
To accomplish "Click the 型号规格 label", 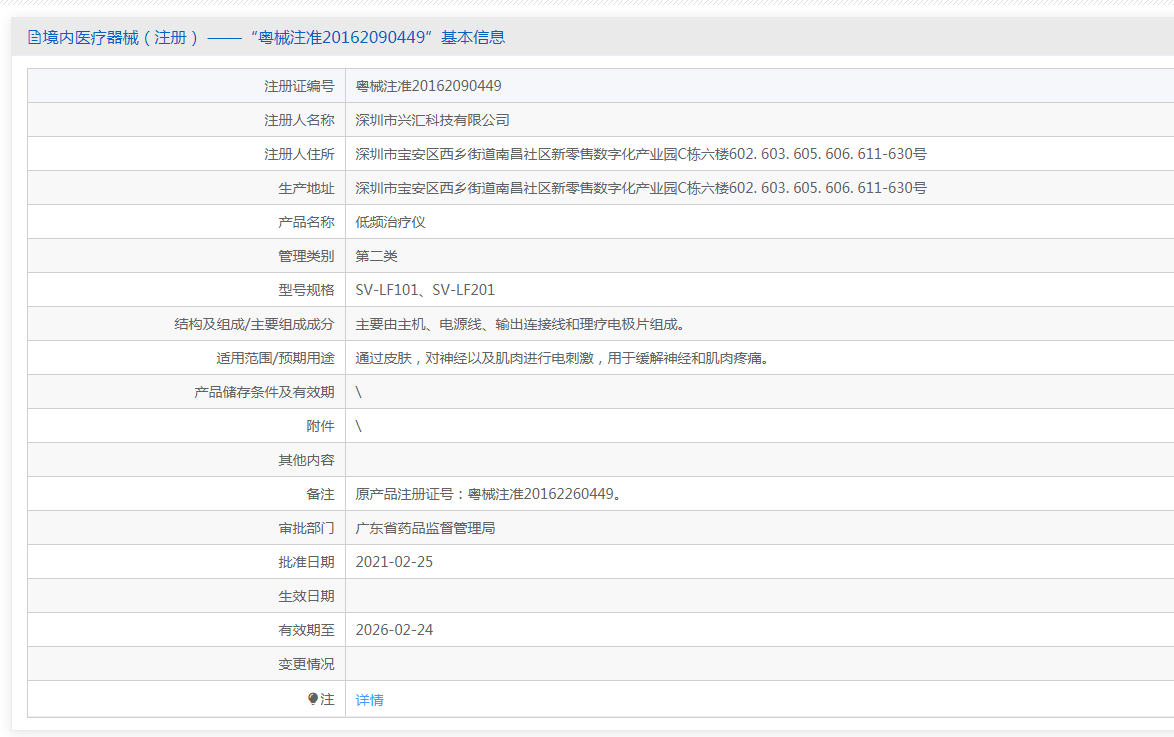I will (x=306, y=290).
